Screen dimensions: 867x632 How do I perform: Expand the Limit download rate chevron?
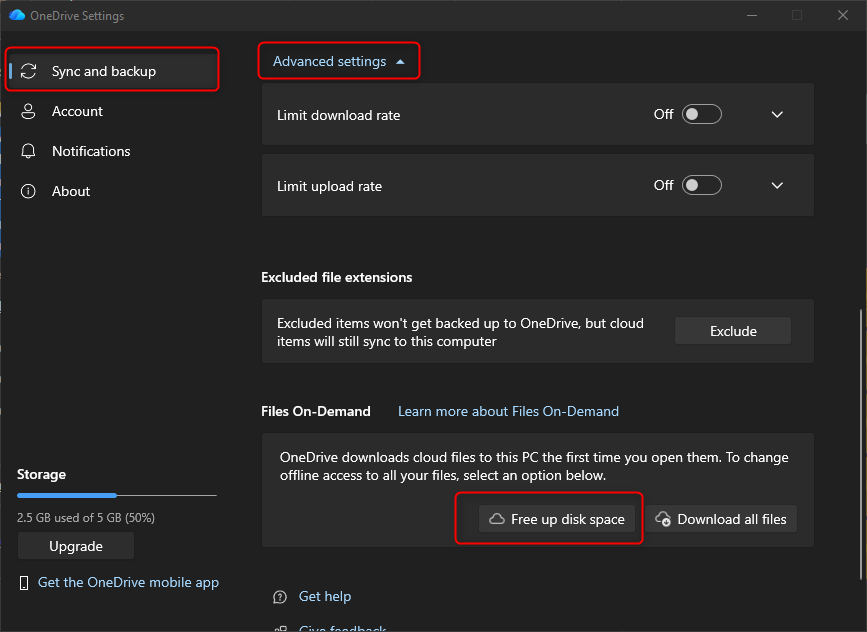(777, 114)
